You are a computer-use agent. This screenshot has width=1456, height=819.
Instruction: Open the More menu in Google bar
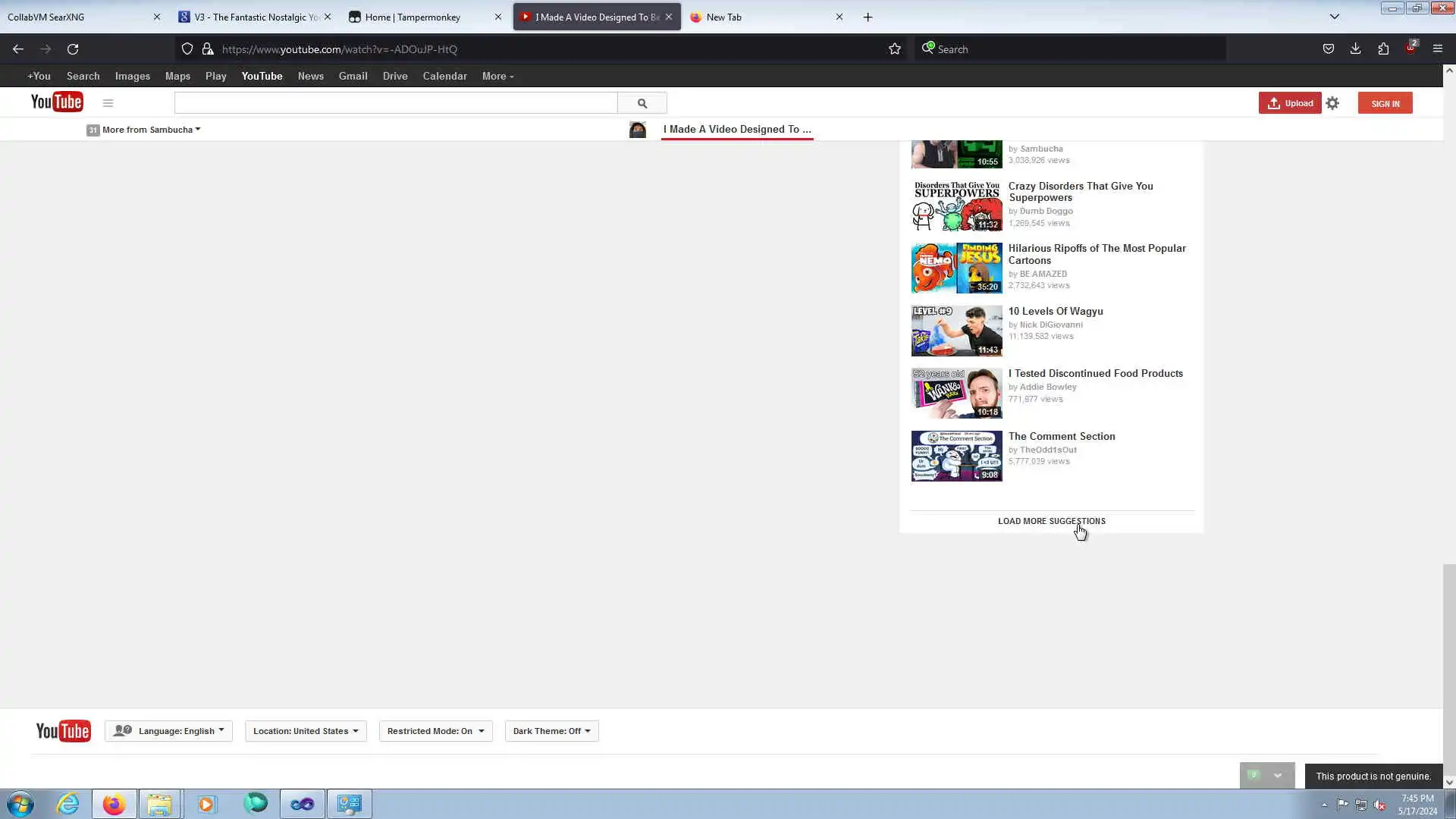point(497,77)
